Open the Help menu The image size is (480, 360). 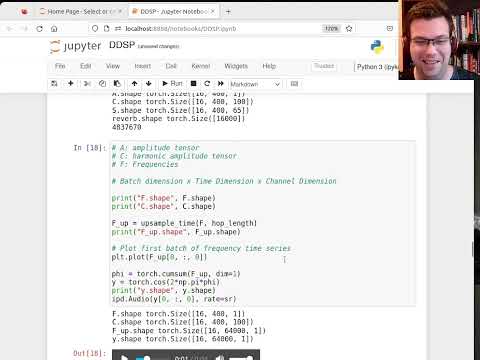[269, 66]
